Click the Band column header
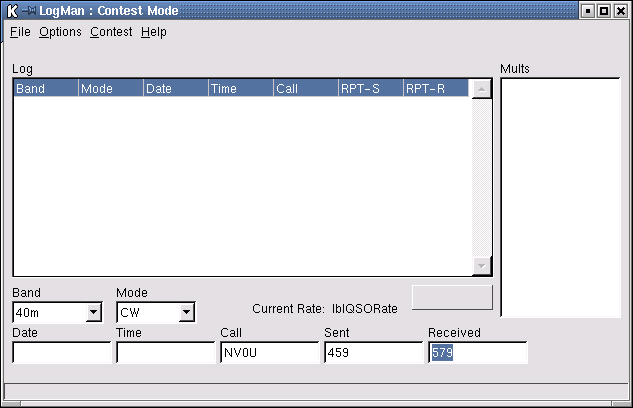The width and height of the screenshot is (633, 408). 45,89
